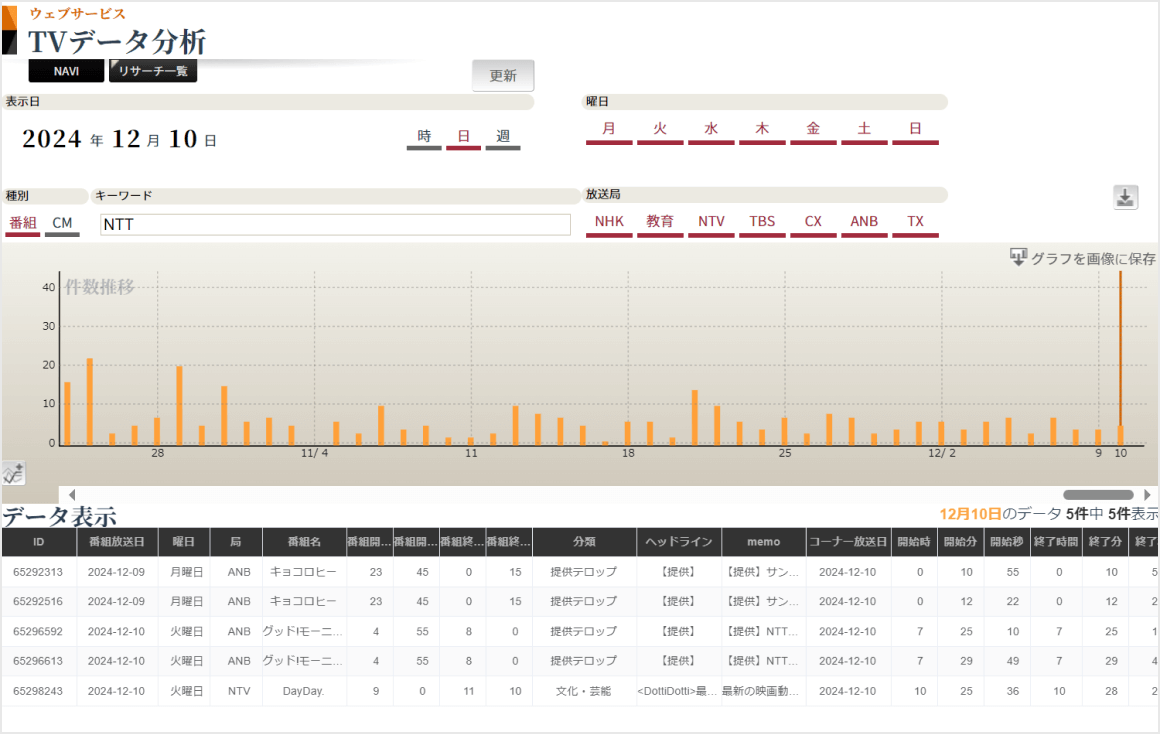Click the orange bar marker at date 10
1160x734 pixels.
(1120, 432)
